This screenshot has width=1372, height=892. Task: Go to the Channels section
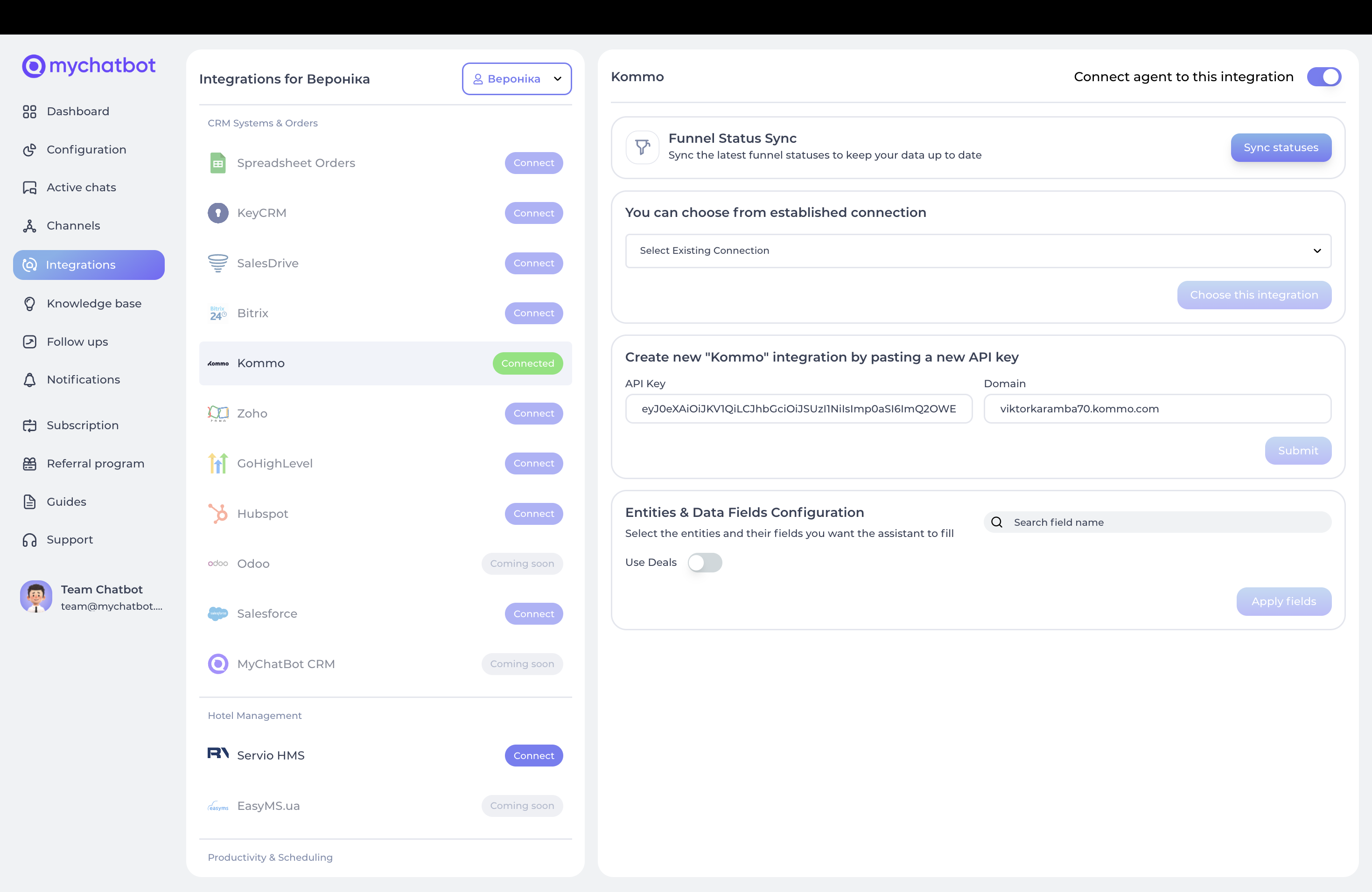click(x=73, y=226)
